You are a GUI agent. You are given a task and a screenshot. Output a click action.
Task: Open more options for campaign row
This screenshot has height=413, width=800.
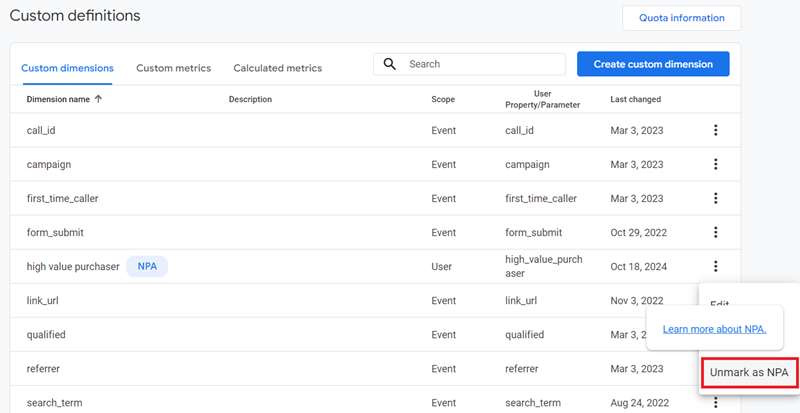[716, 164]
